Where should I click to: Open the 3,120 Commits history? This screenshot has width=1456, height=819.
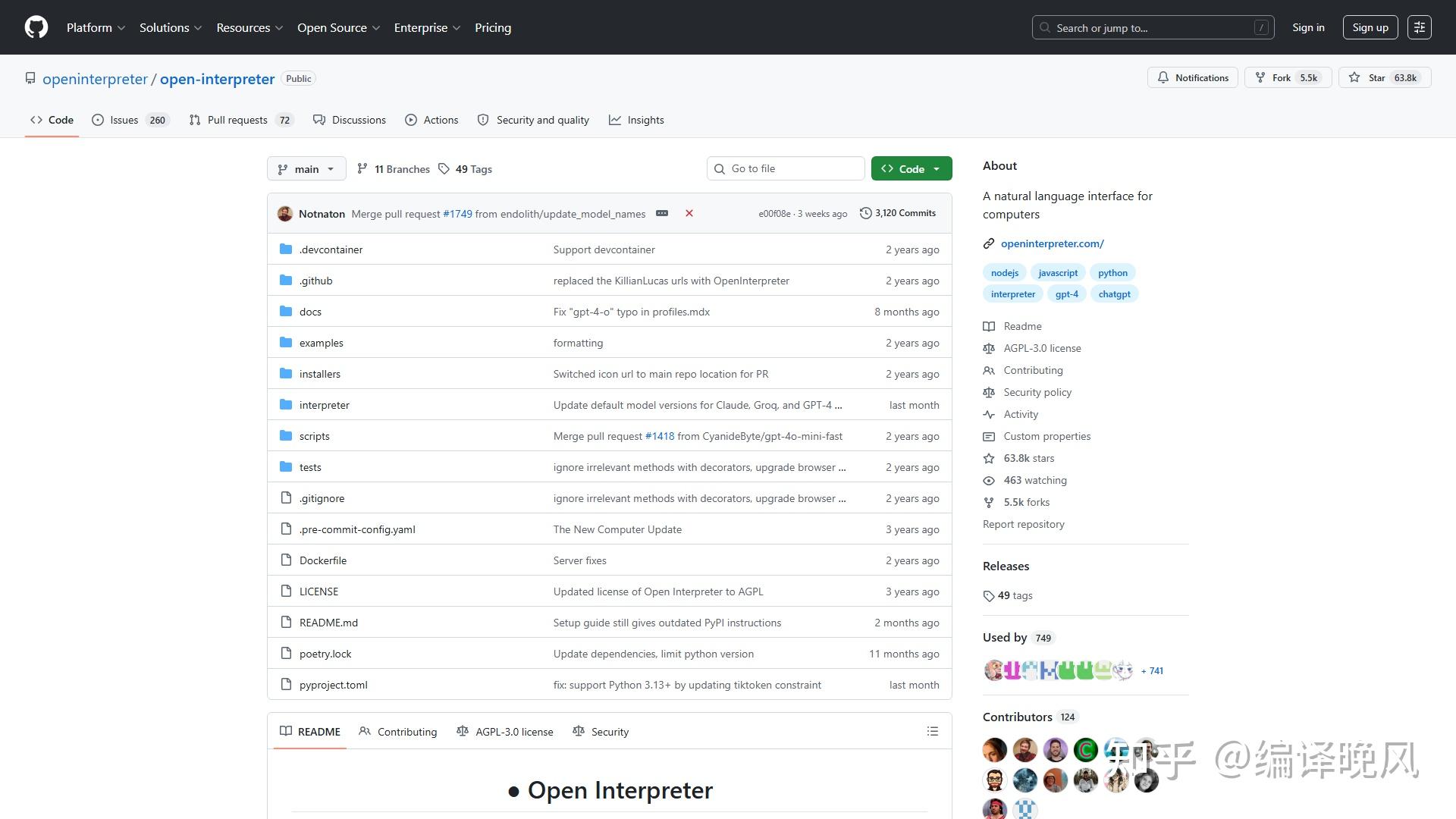[x=898, y=213]
